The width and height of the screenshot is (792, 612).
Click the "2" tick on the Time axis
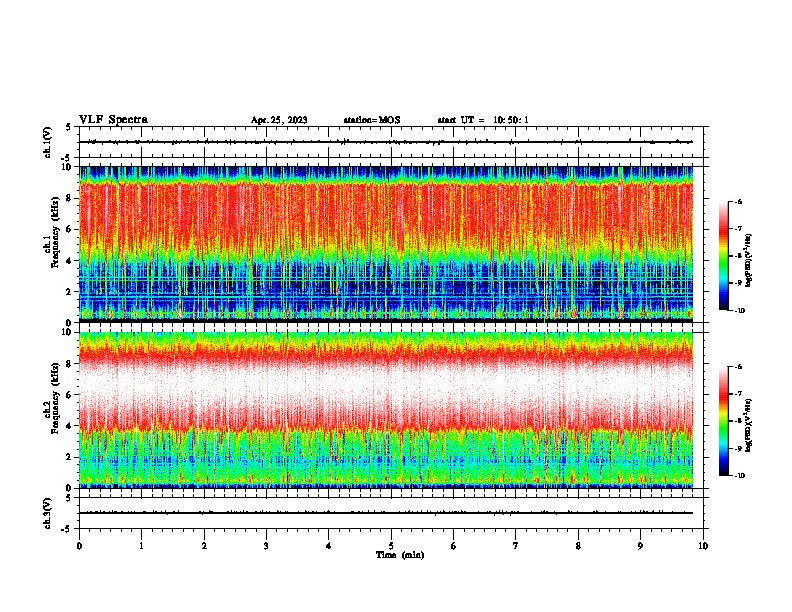tap(204, 546)
